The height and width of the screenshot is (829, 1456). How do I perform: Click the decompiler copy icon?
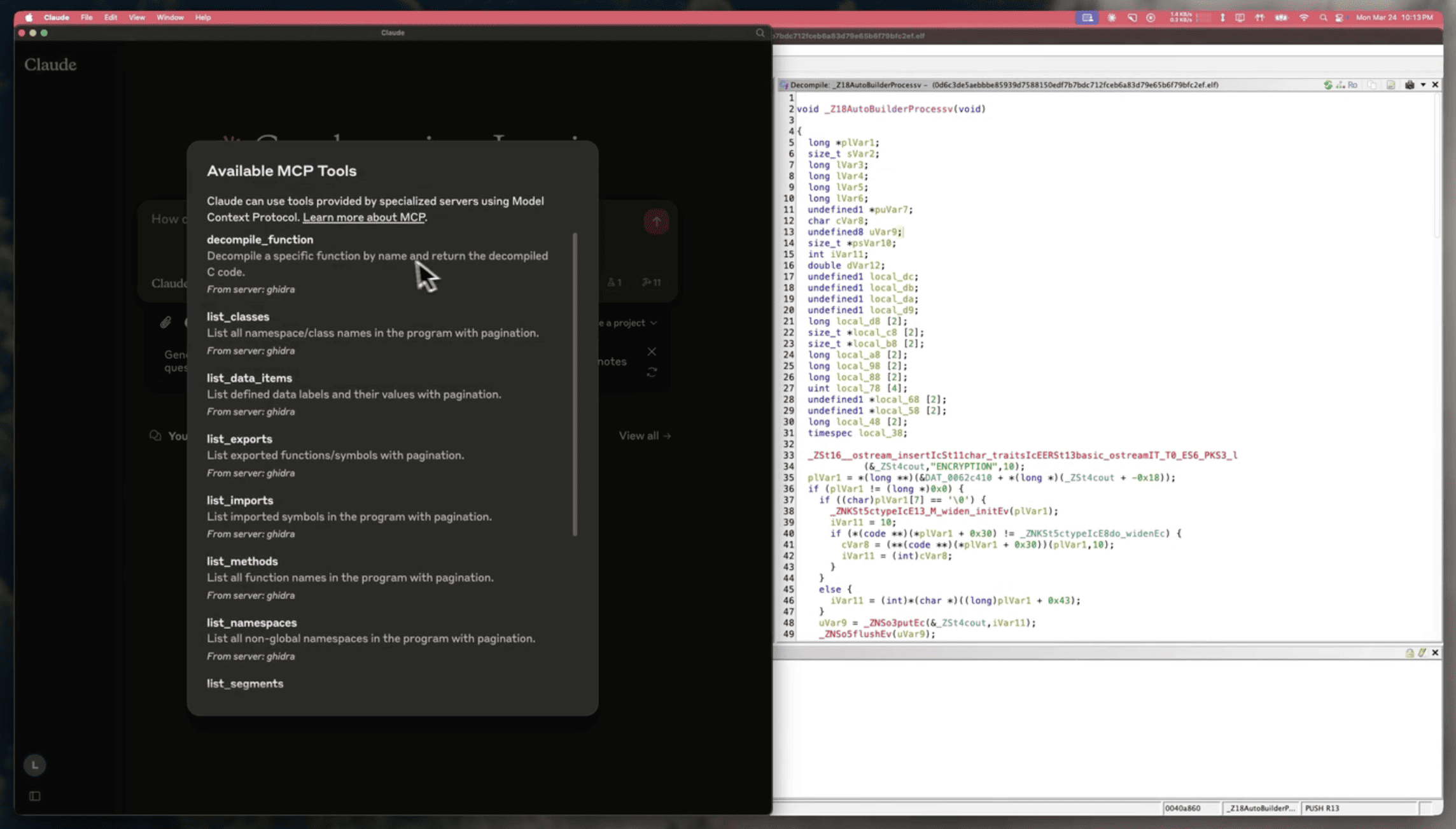tap(1372, 85)
